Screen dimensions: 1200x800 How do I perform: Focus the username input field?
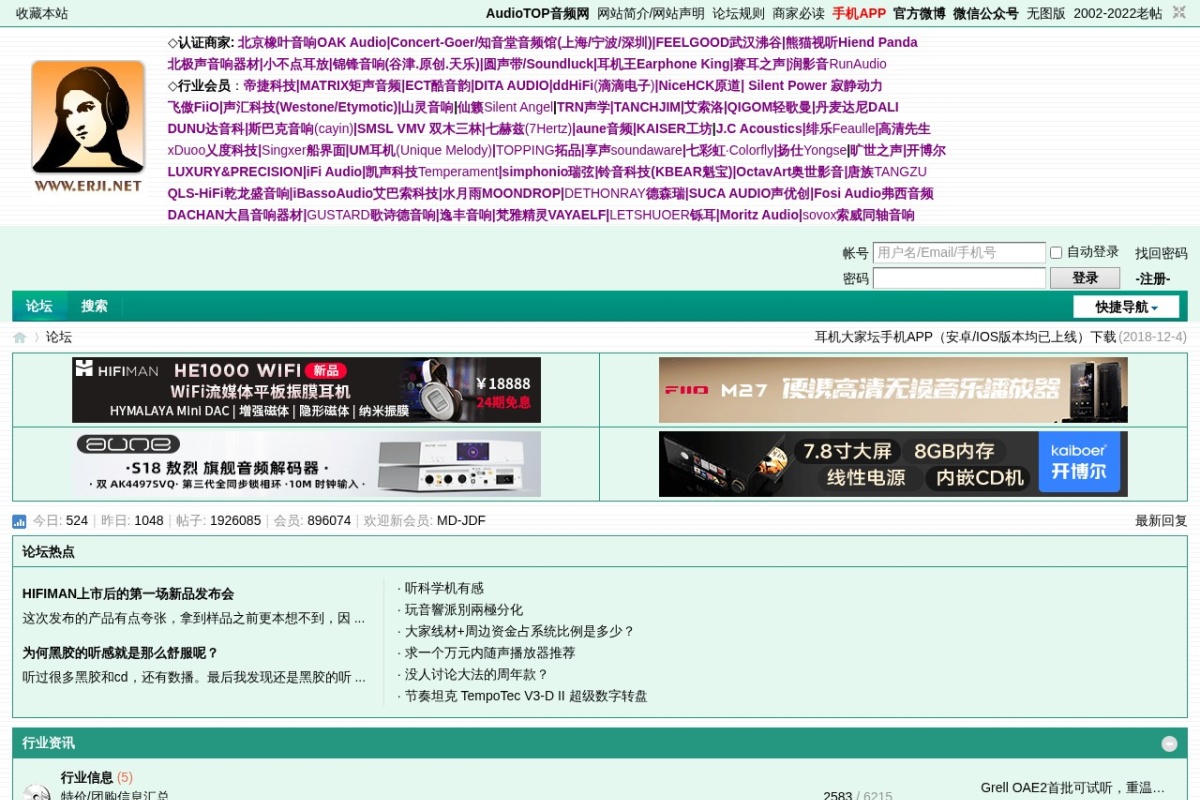(959, 253)
